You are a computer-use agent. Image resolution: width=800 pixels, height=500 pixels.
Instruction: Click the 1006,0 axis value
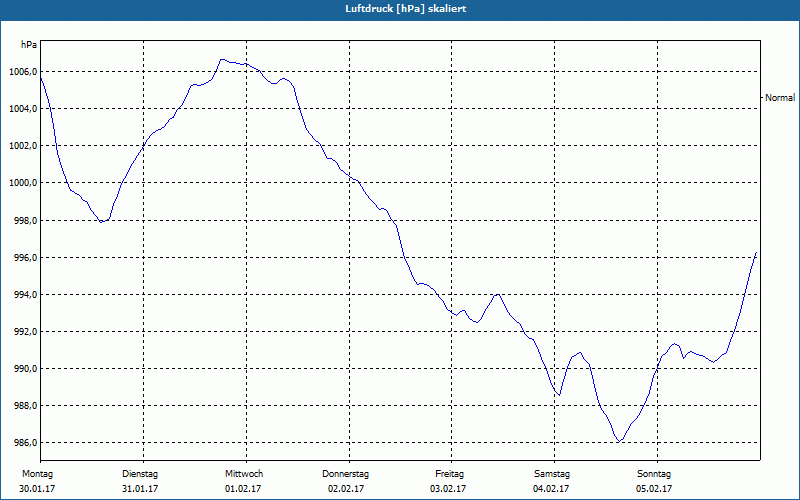[x=23, y=72]
